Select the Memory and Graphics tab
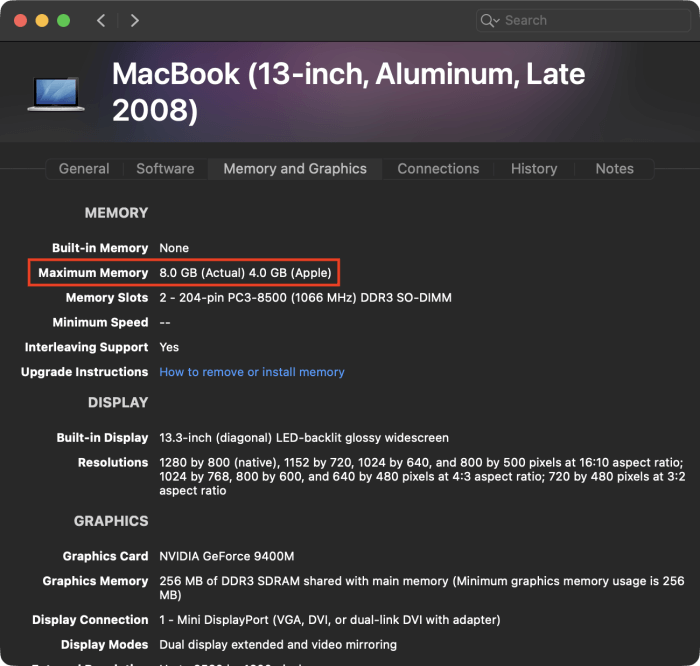 (295, 169)
